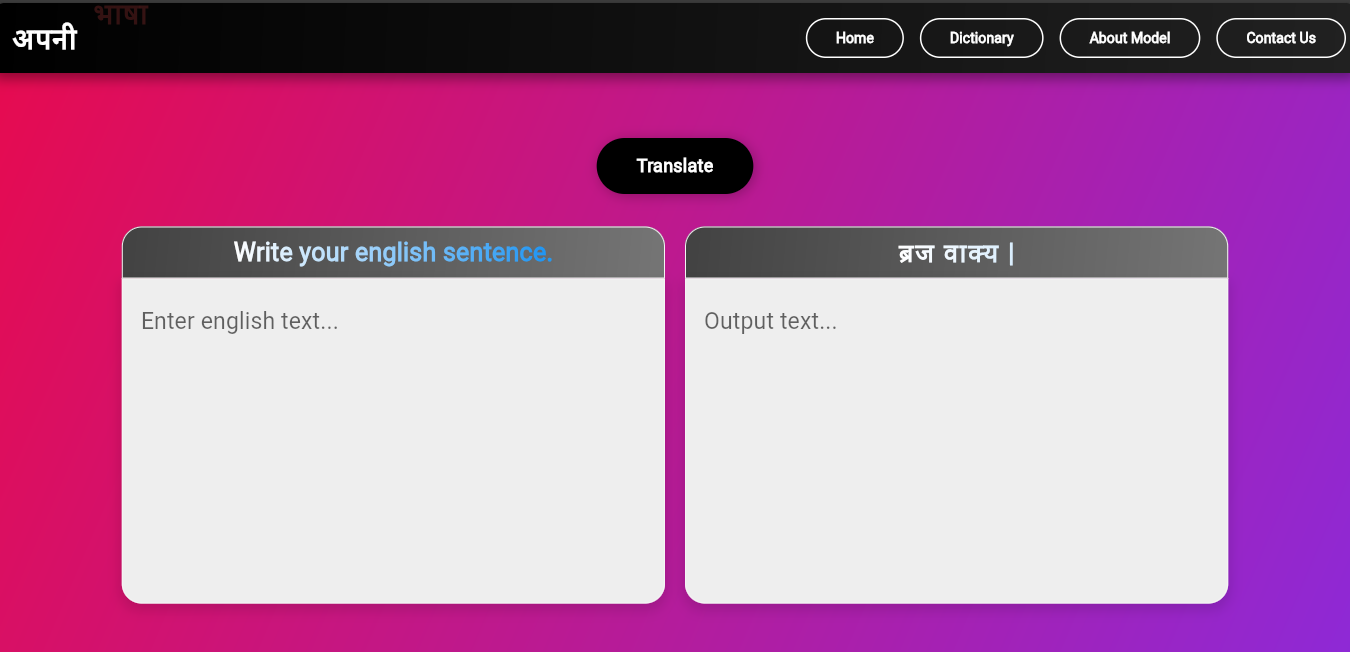1350x652 pixels.
Task: Click the 'Enter english text...' placeholder
Action: (x=240, y=321)
